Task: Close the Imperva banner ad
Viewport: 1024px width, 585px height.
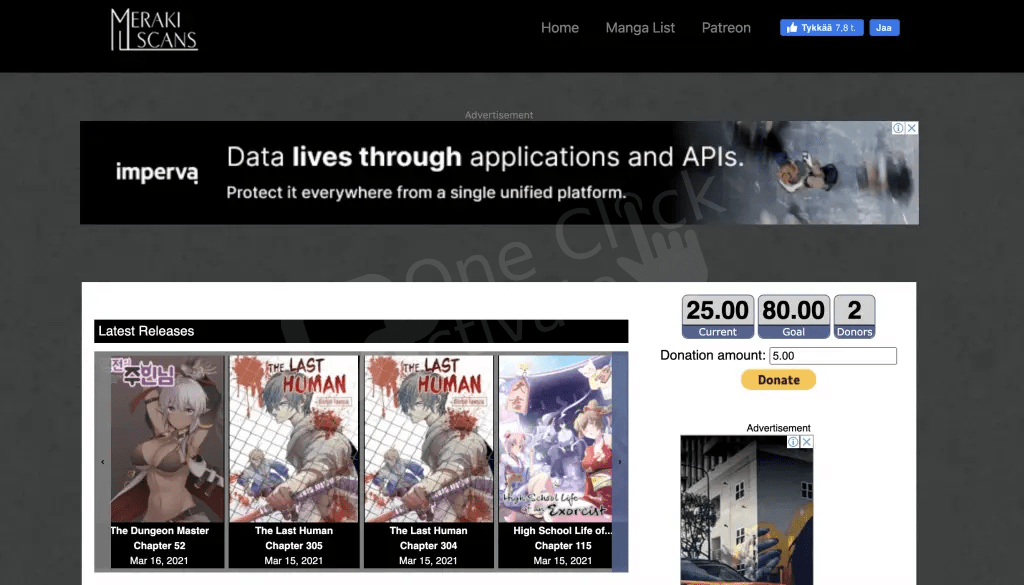Action: coord(912,128)
